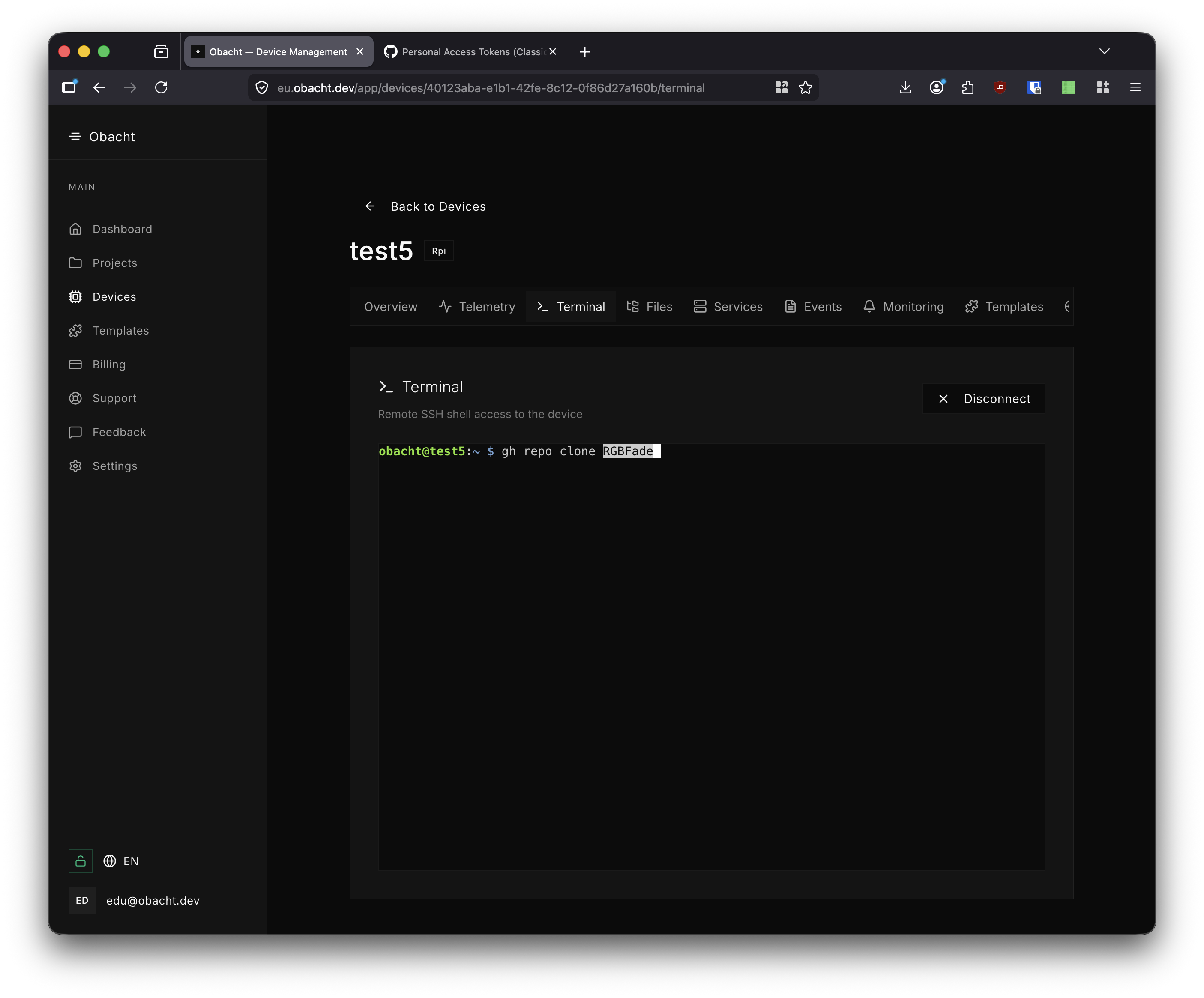The width and height of the screenshot is (1204, 998).
Task: Click the browser back arrow
Action: click(x=99, y=87)
